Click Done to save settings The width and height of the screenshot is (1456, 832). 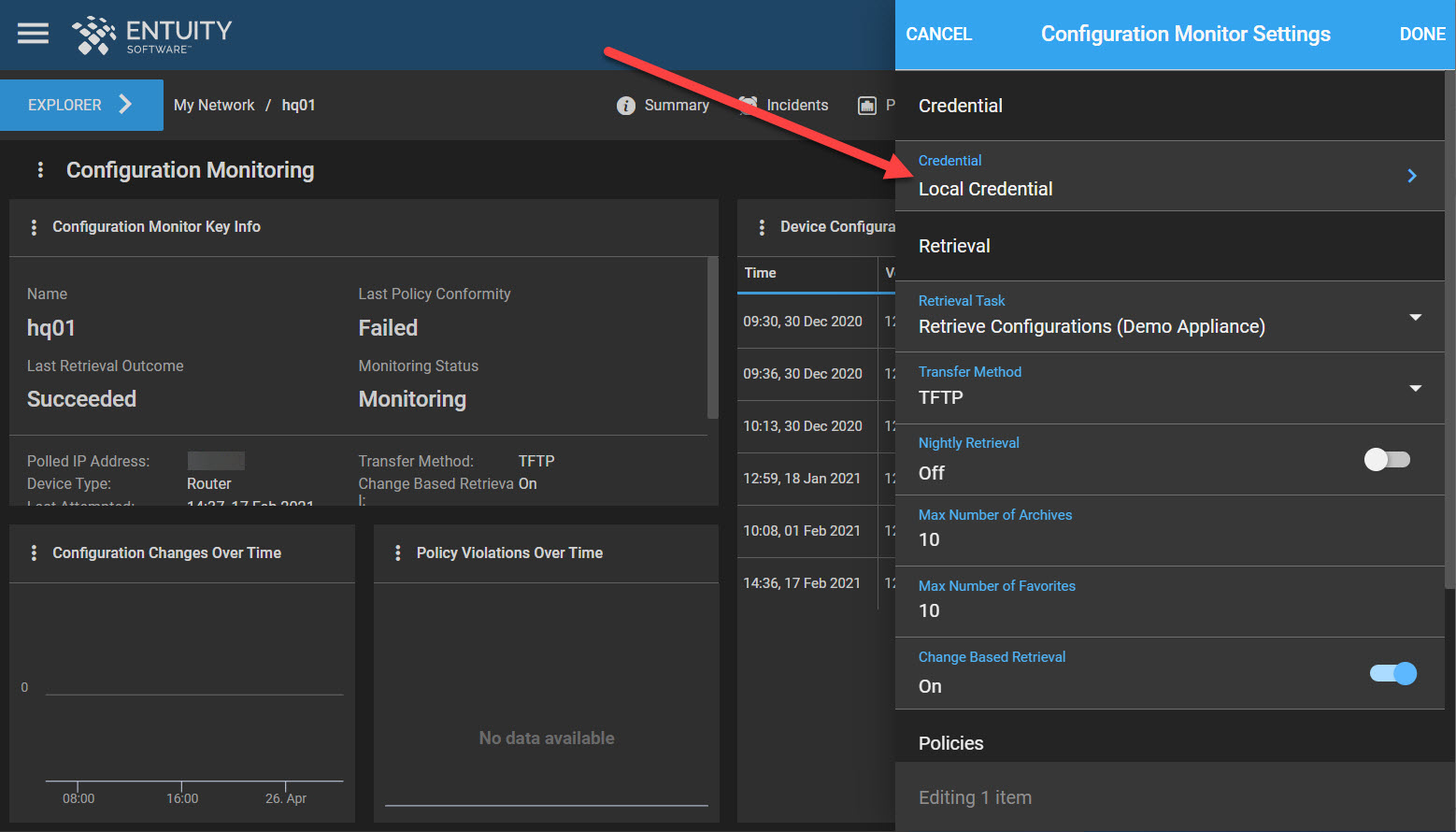coord(1422,34)
